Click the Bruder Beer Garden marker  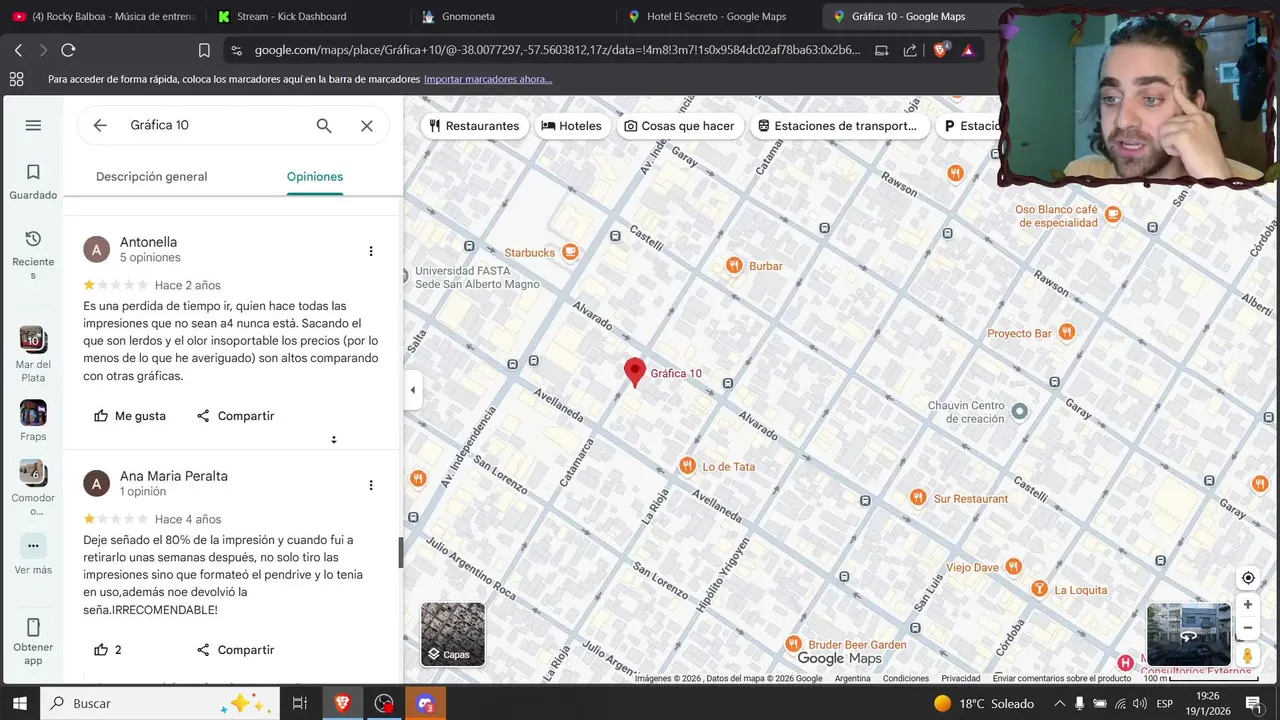(793, 644)
